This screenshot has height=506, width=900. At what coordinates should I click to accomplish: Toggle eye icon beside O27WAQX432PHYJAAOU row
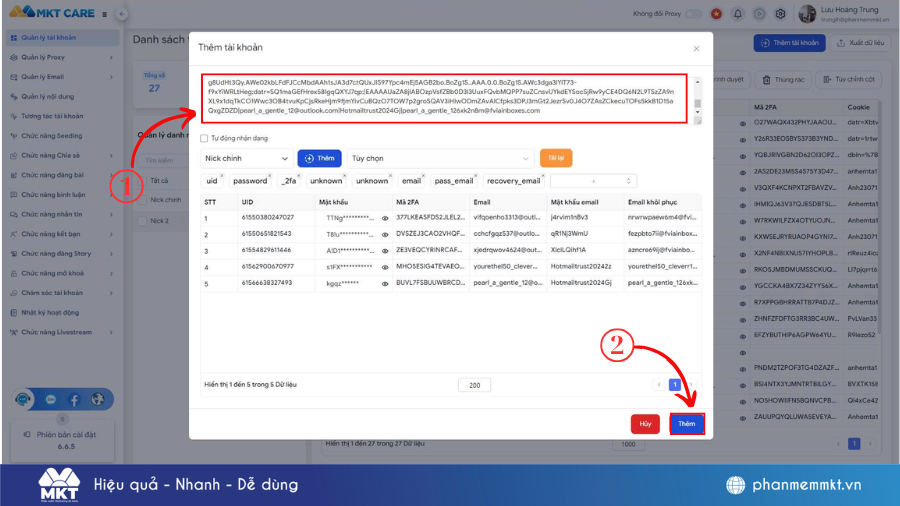[743, 123]
